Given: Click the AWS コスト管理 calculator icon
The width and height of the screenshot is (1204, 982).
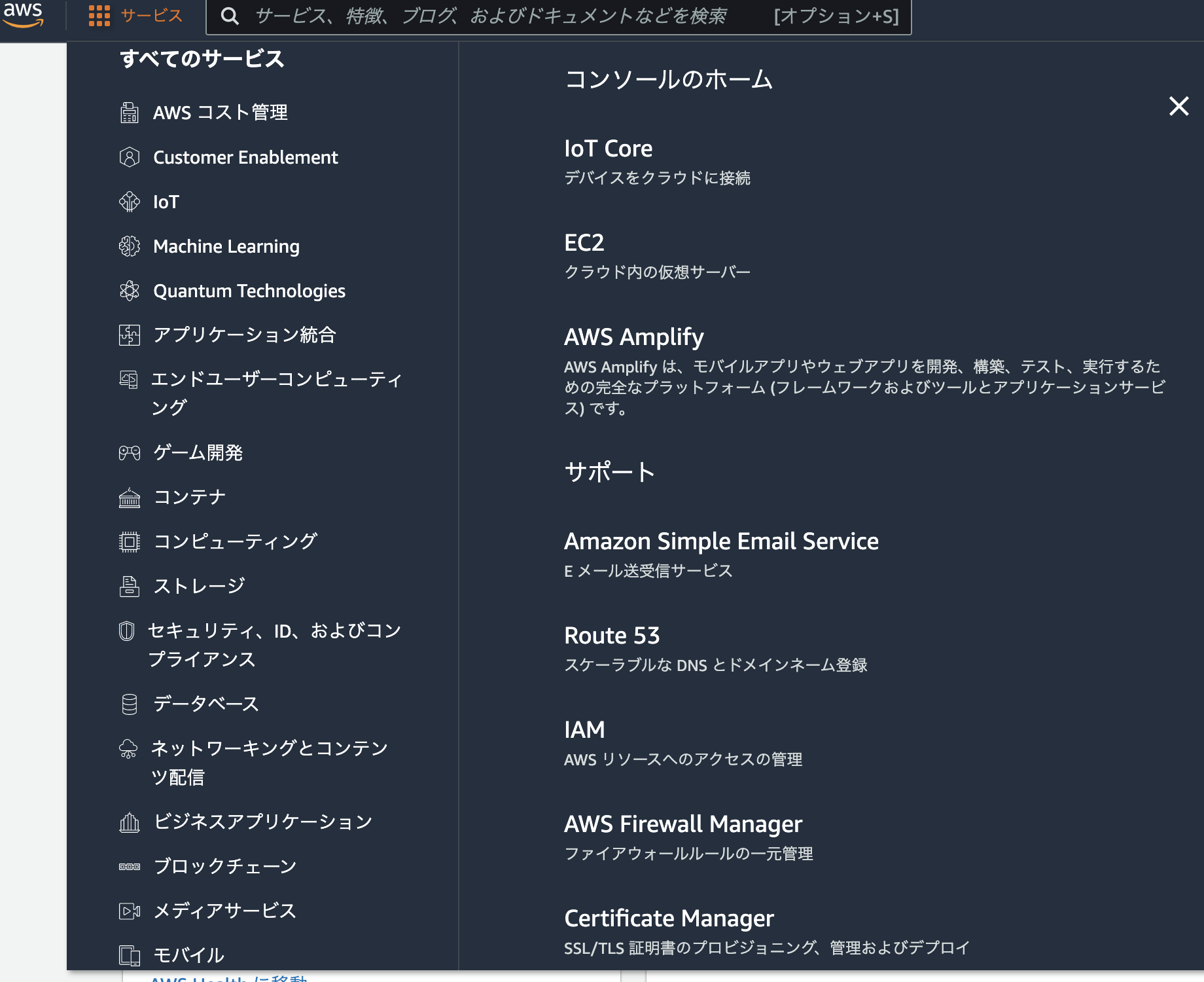Looking at the screenshot, I should click(130, 113).
